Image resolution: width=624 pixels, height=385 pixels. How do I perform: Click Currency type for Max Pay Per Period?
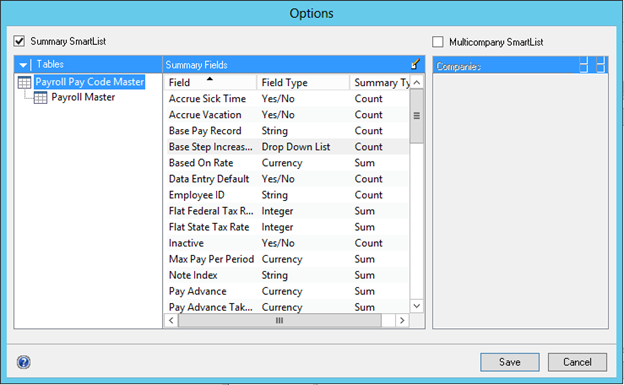[282, 259]
